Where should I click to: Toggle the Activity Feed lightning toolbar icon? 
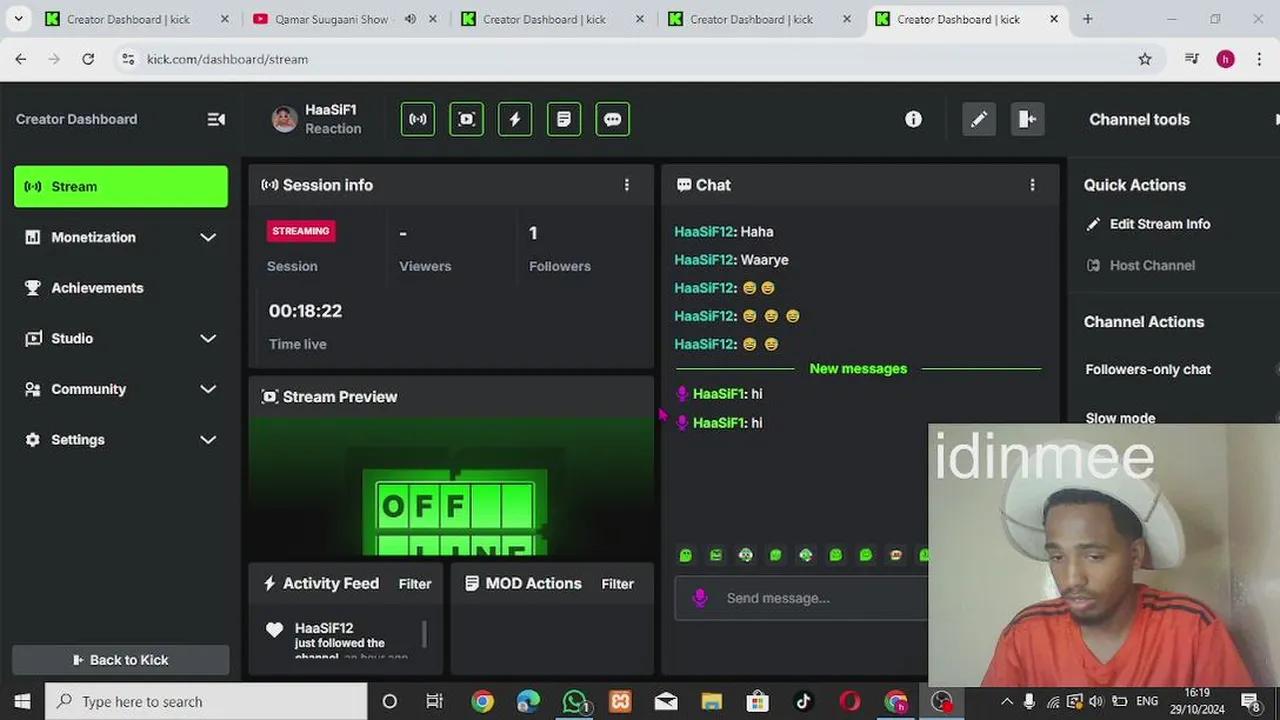515,119
